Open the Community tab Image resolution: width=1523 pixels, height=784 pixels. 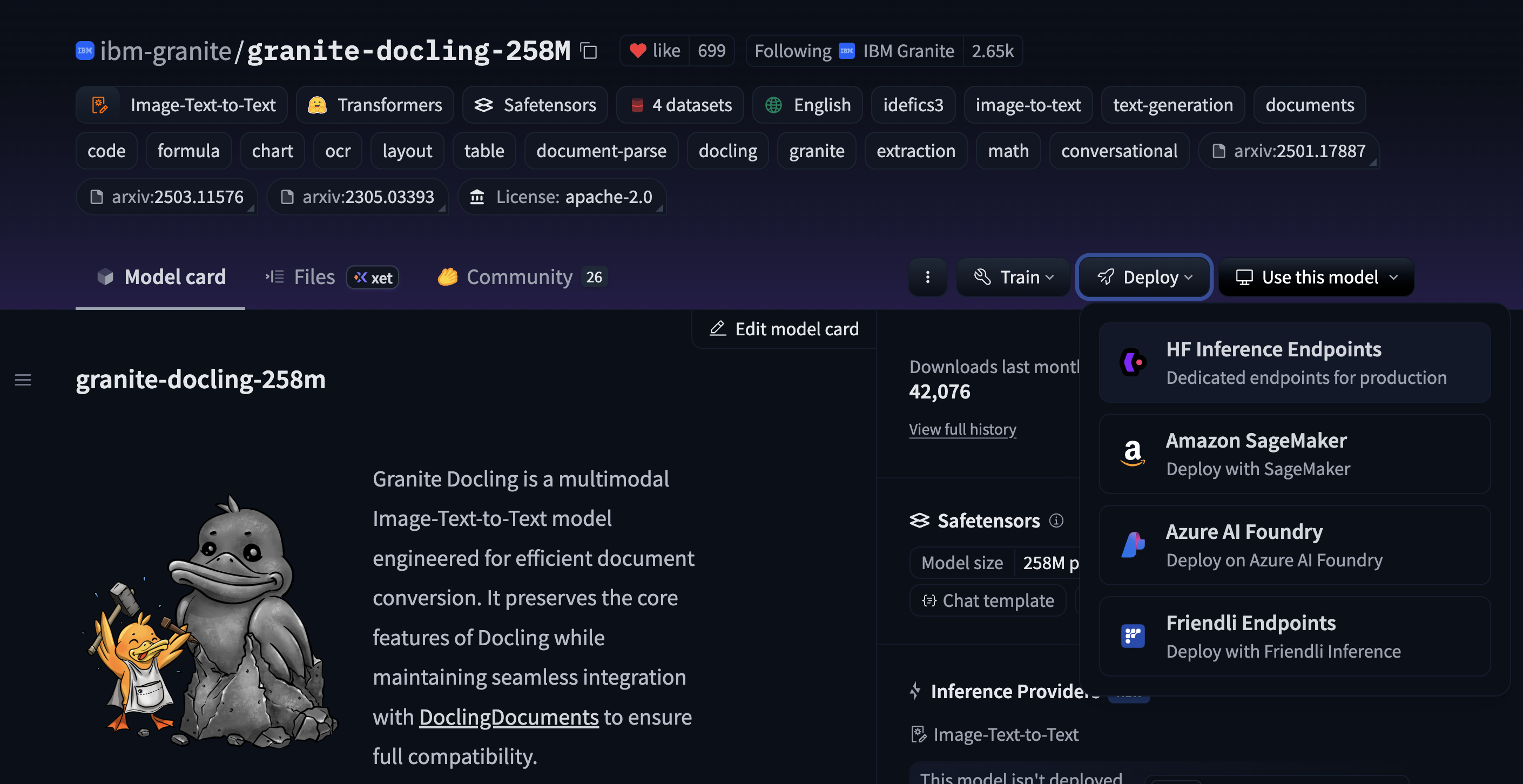pos(519,276)
